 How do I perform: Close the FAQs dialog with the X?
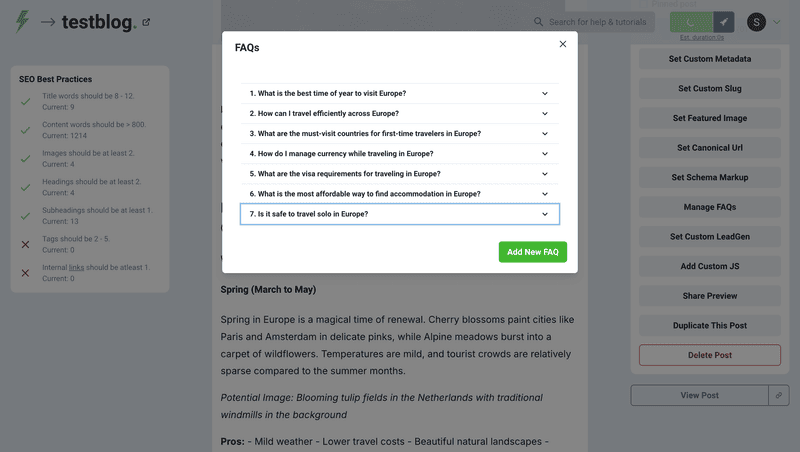tap(563, 44)
